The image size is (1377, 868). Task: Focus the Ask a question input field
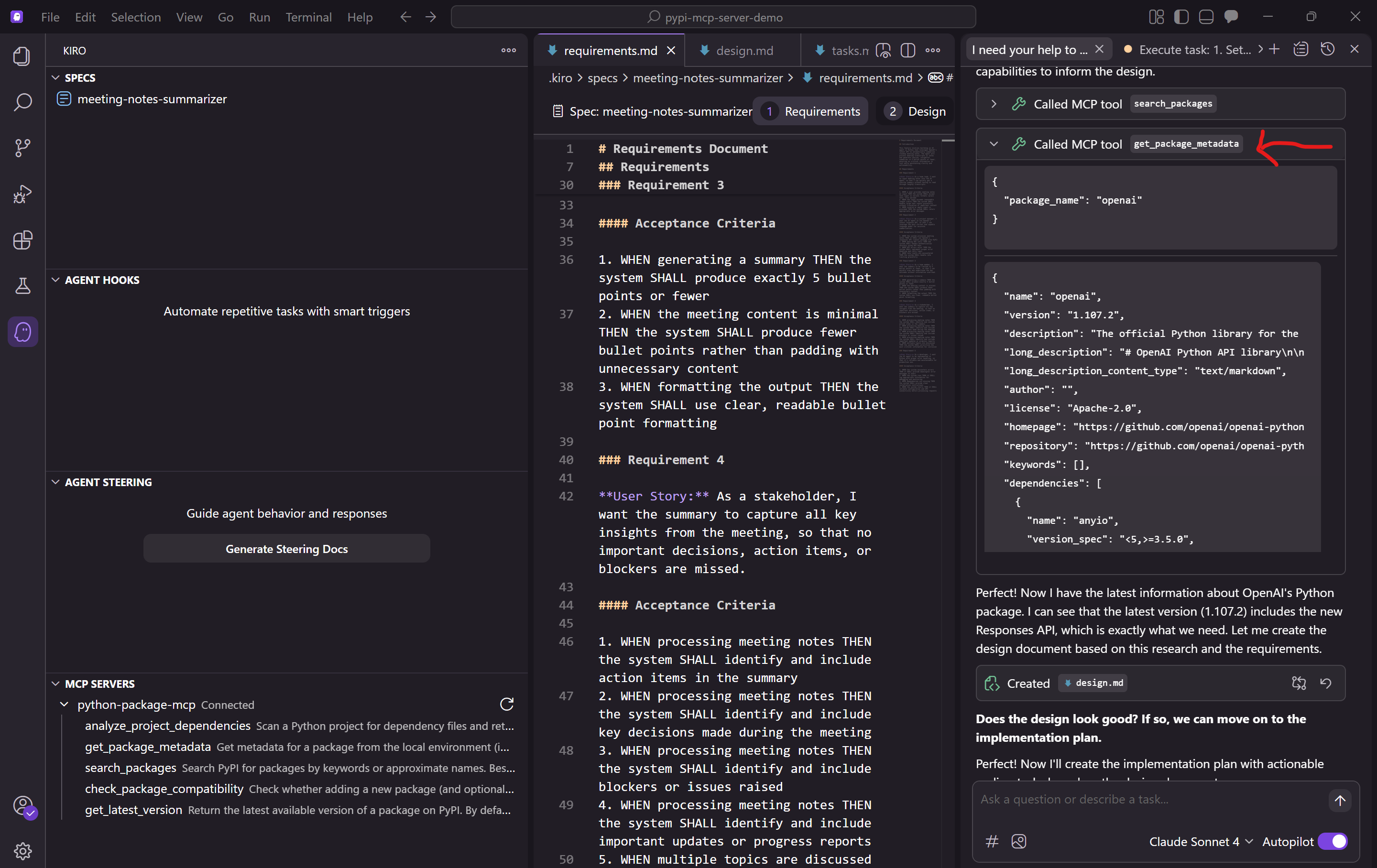click(1149, 799)
